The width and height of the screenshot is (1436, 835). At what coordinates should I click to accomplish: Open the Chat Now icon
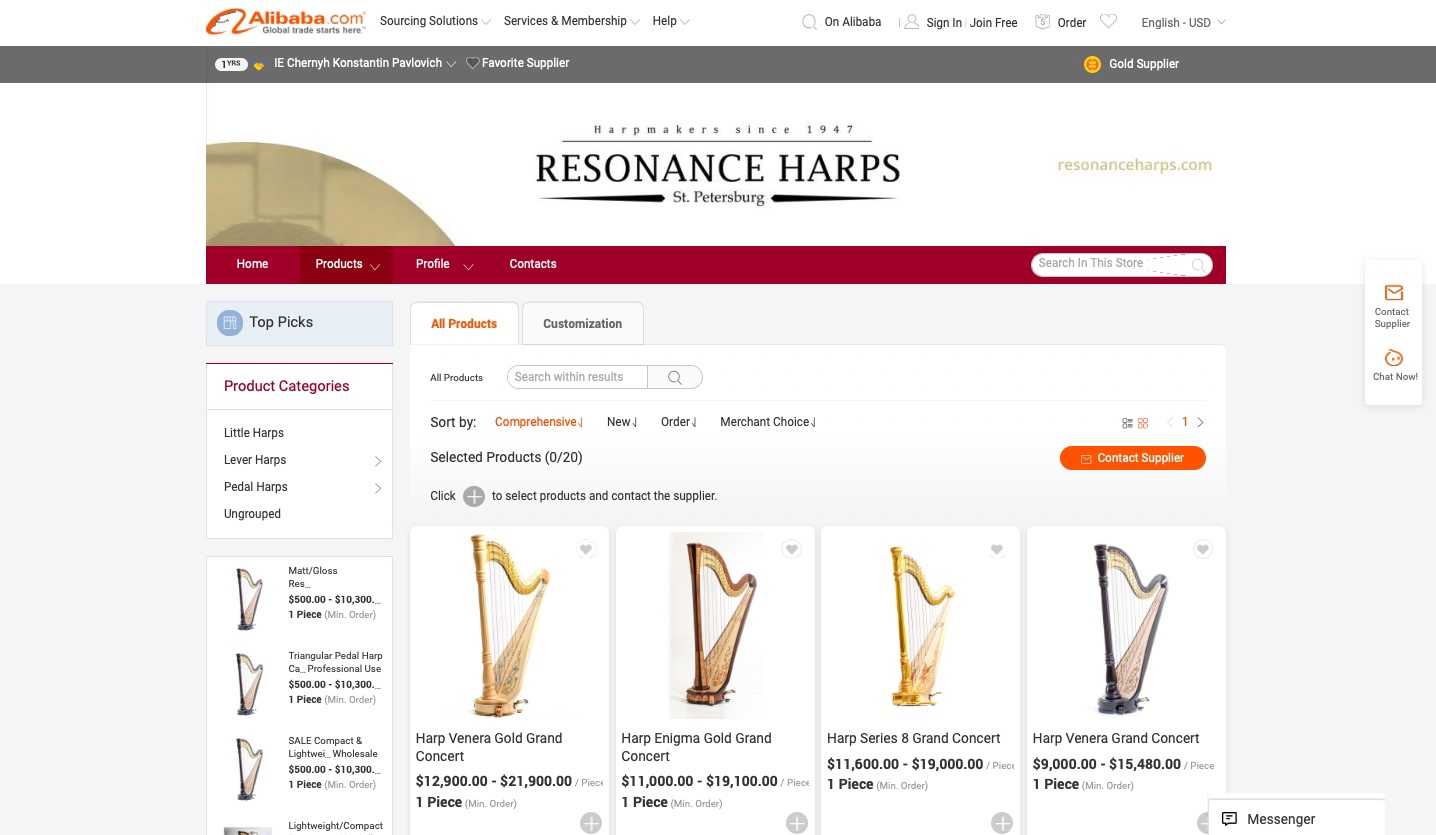tap(1394, 358)
